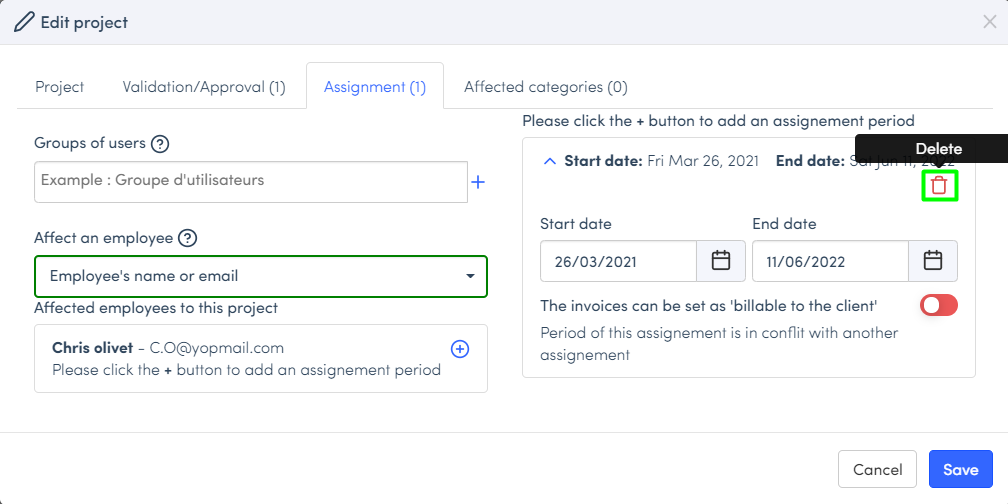This screenshot has height=504, width=1008.
Task: Click help icon next to Groups of users
Action: (160, 144)
